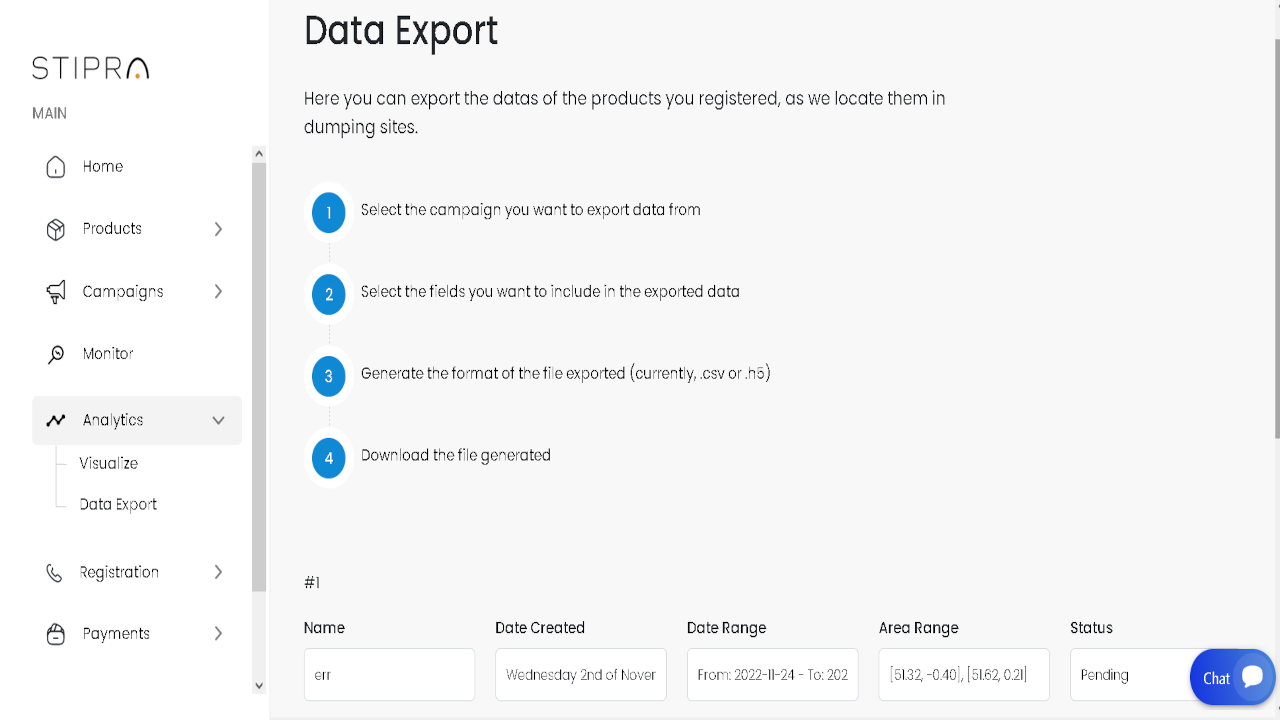The width and height of the screenshot is (1280, 720).
Task: Click the Registration phone icon
Action: tap(54, 573)
